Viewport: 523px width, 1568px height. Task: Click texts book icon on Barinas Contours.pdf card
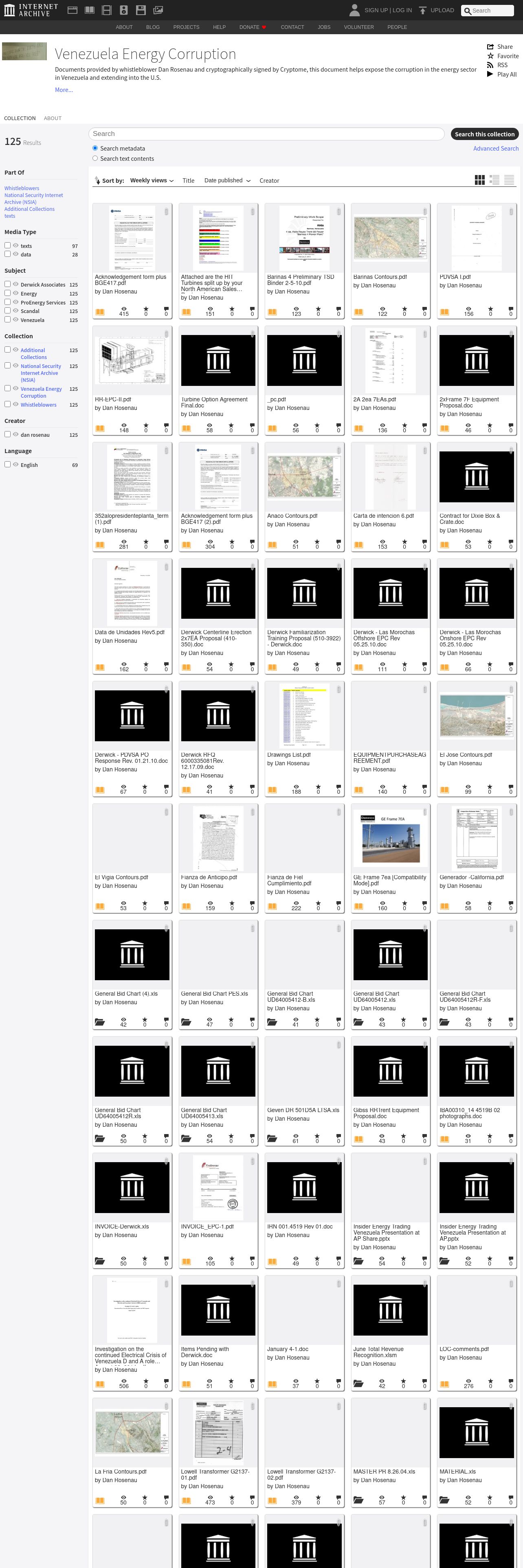[x=358, y=312]
